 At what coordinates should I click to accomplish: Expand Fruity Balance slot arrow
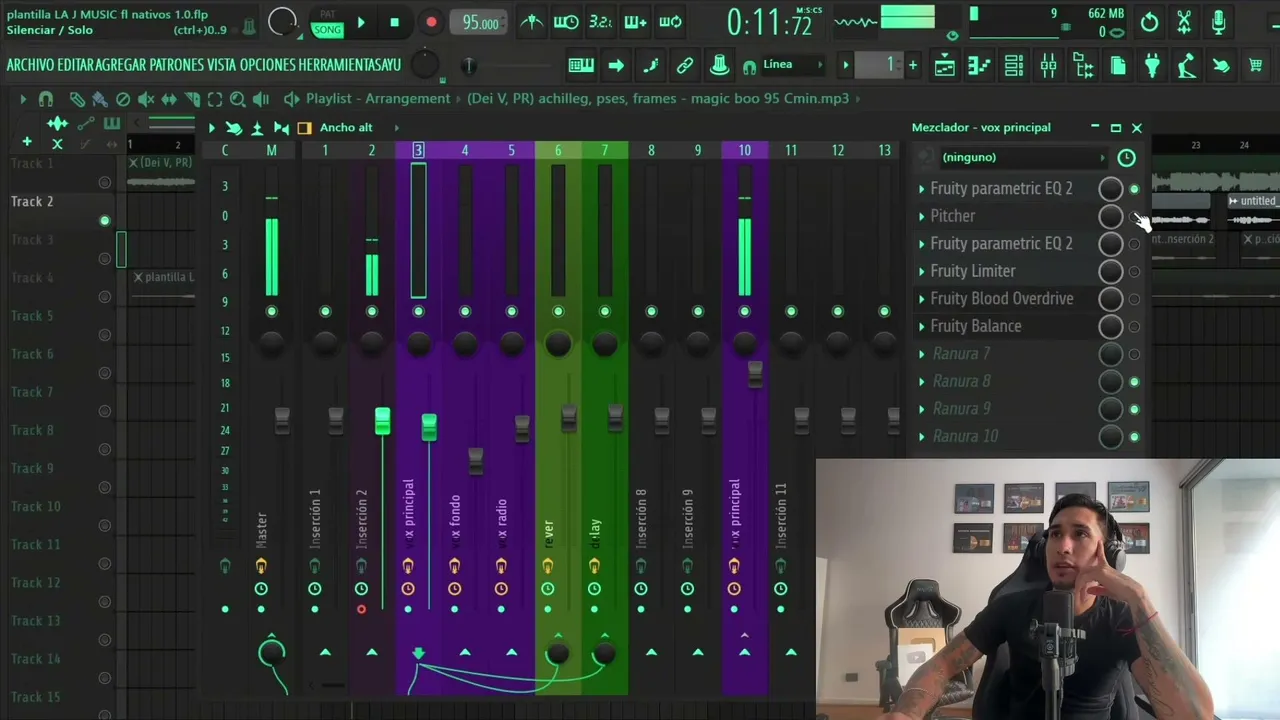point(922,326)
